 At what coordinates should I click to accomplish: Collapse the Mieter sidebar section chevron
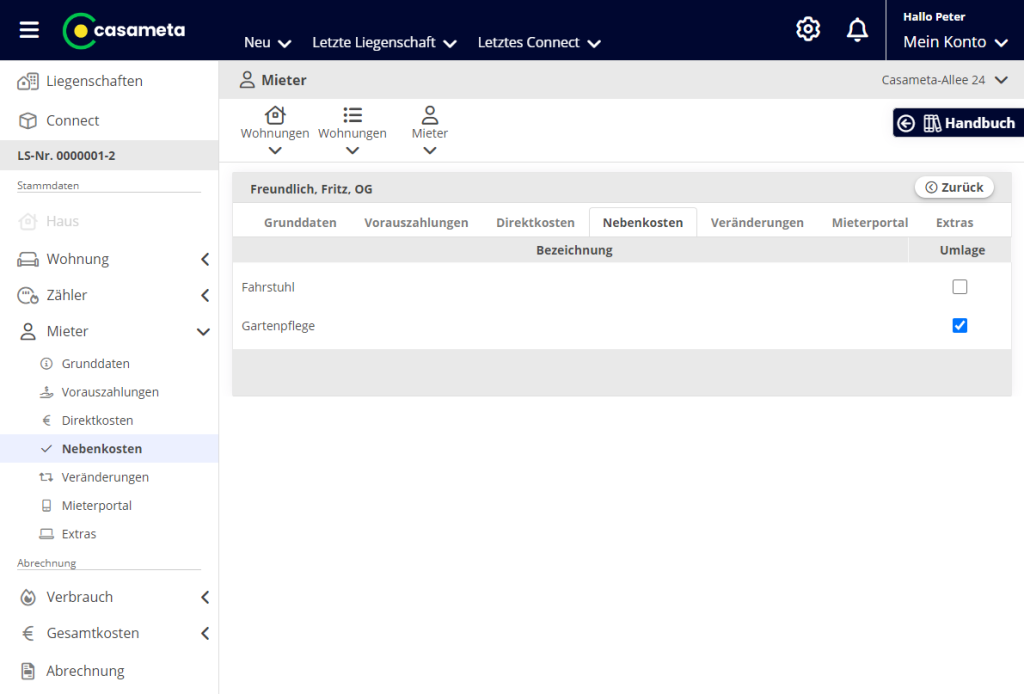coord(204,332)
